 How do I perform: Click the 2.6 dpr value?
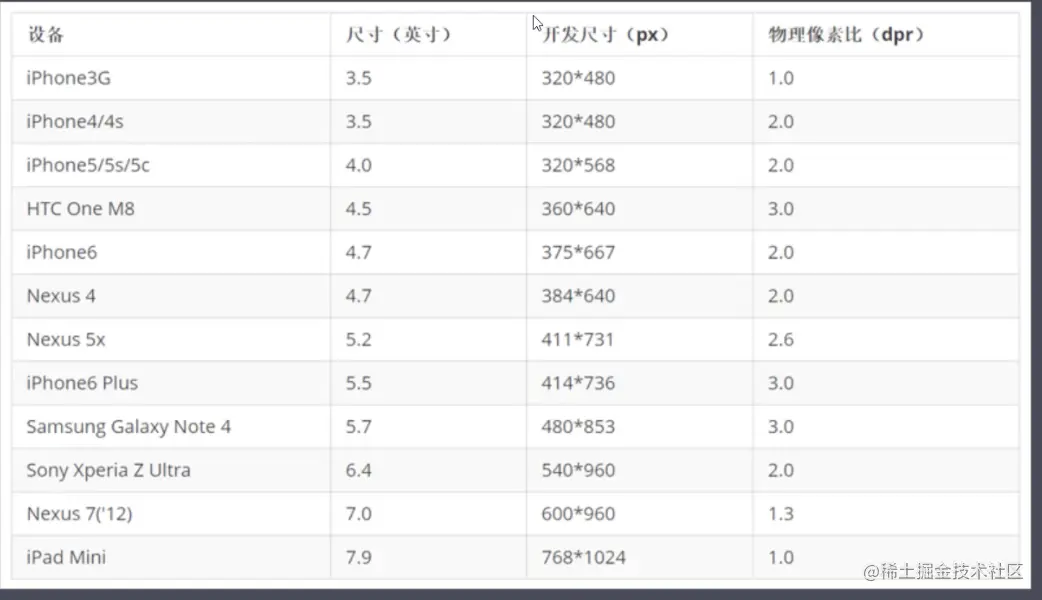(781, 340)
